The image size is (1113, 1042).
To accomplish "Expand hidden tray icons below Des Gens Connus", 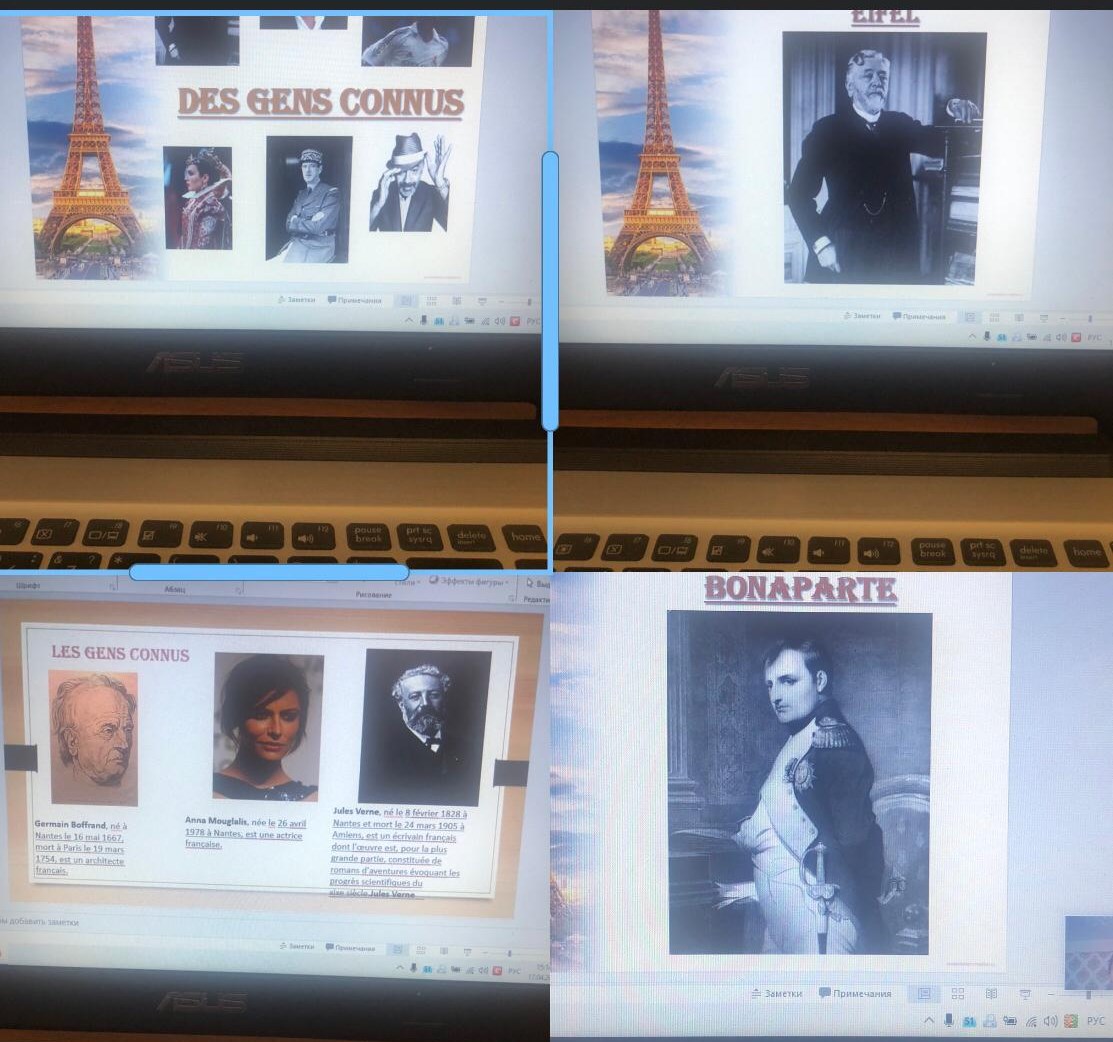I will click(x=409, y=321).
